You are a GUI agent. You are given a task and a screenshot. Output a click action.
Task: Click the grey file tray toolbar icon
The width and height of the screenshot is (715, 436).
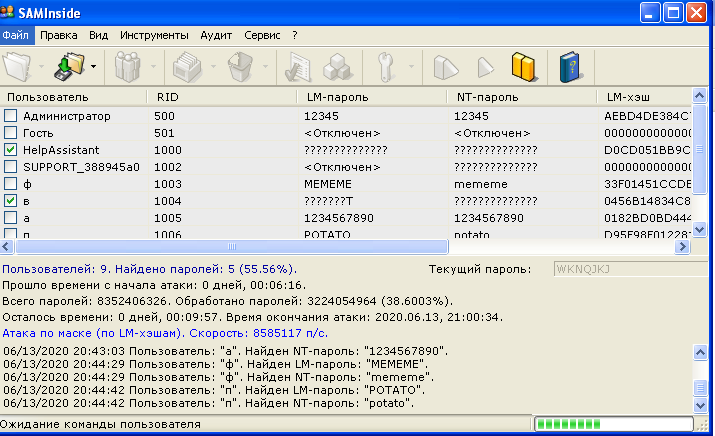(187, 67)
